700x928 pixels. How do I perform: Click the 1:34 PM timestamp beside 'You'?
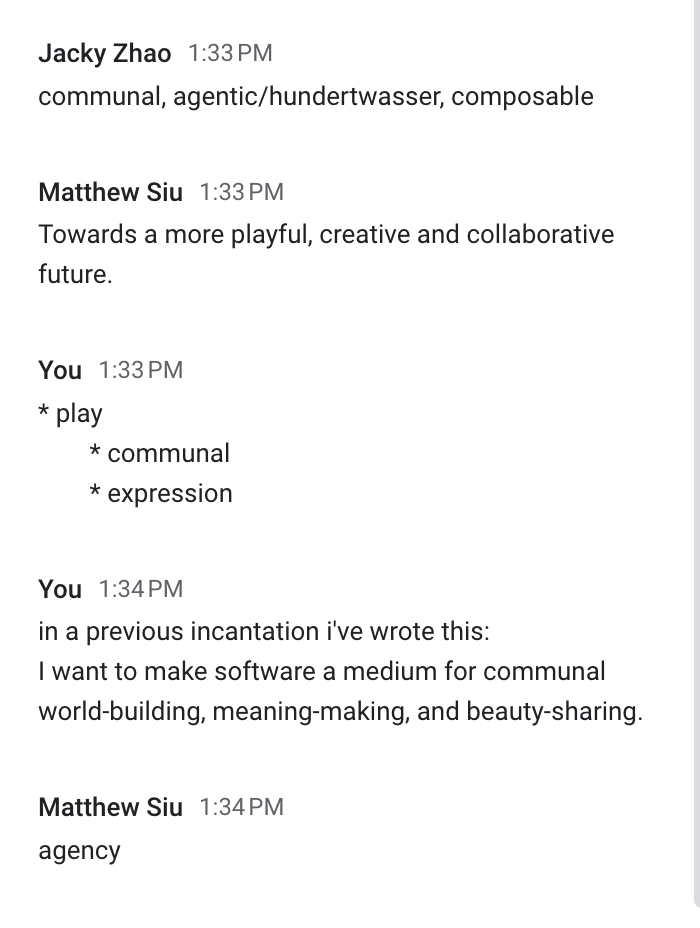(141, 589)
